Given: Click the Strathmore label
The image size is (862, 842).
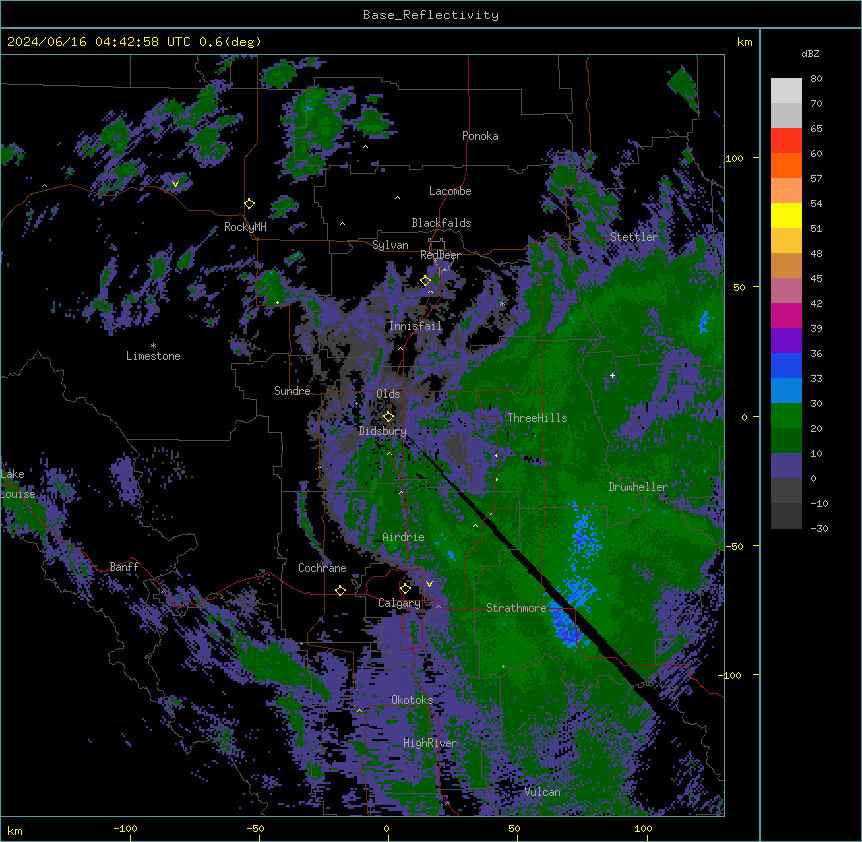Looking at the screenshot, I should coord(516,608).
